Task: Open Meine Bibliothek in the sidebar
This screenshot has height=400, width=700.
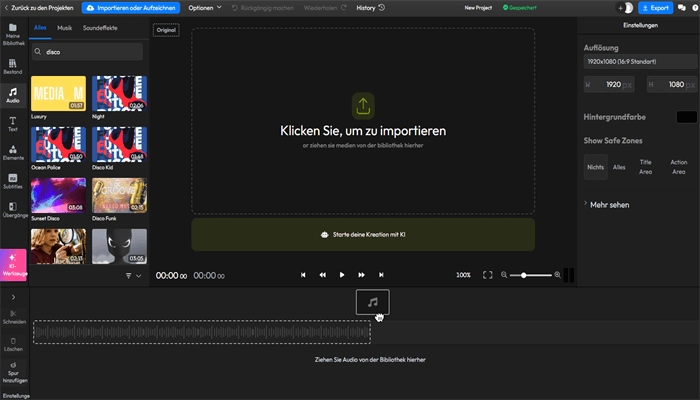Action: (x=13, y=34)
